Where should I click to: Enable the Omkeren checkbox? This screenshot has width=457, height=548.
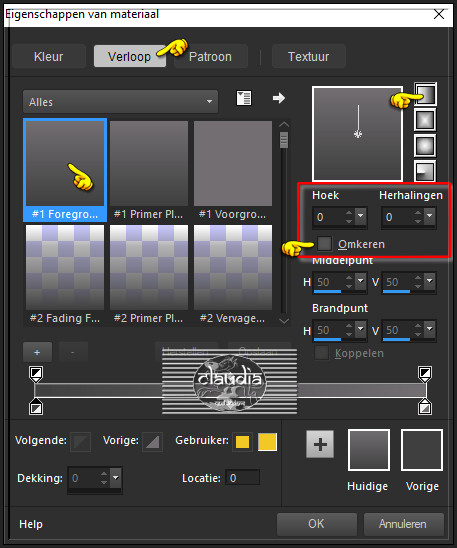(x=325, y=244)
